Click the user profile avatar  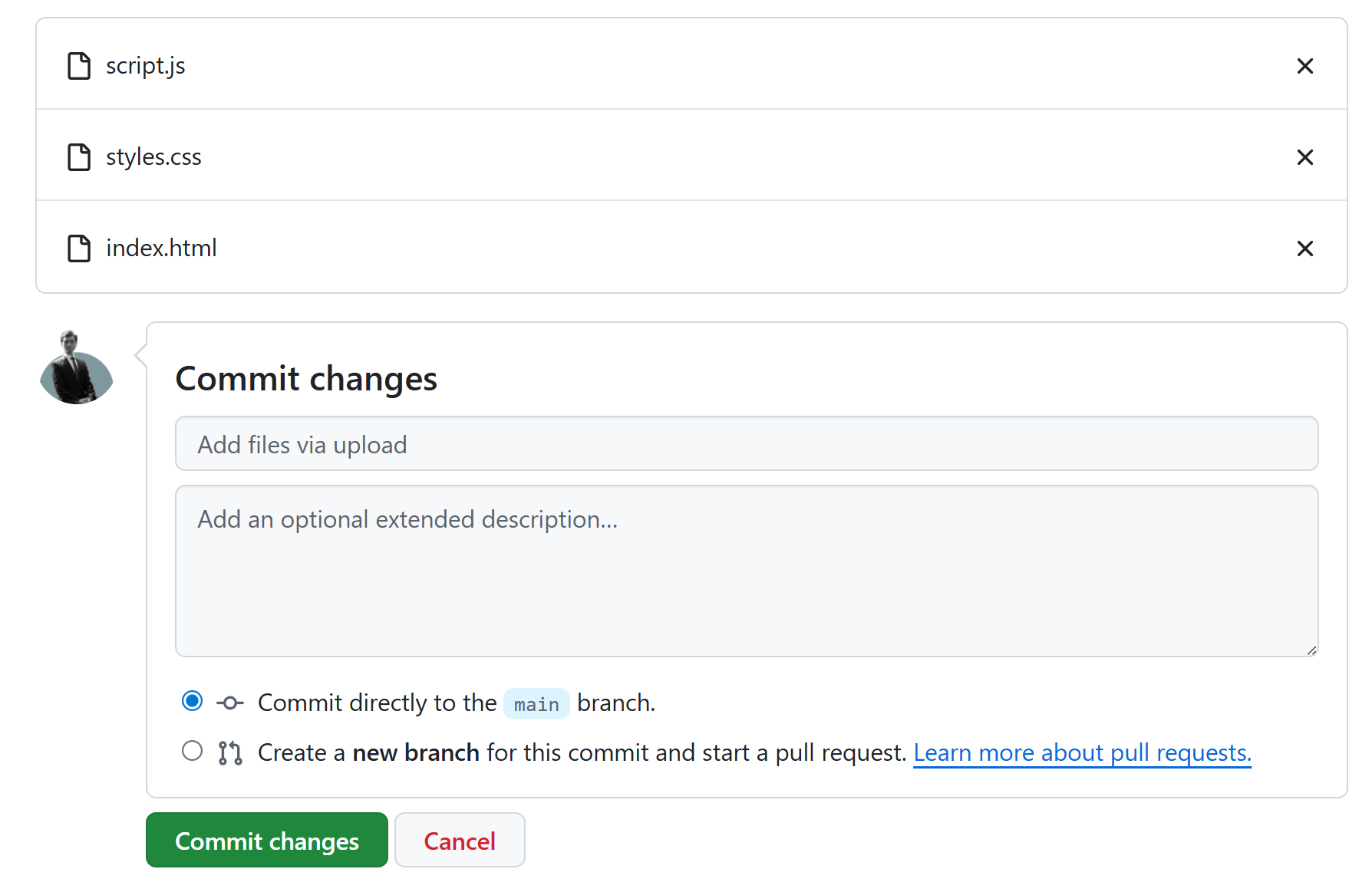pos(76,367)
